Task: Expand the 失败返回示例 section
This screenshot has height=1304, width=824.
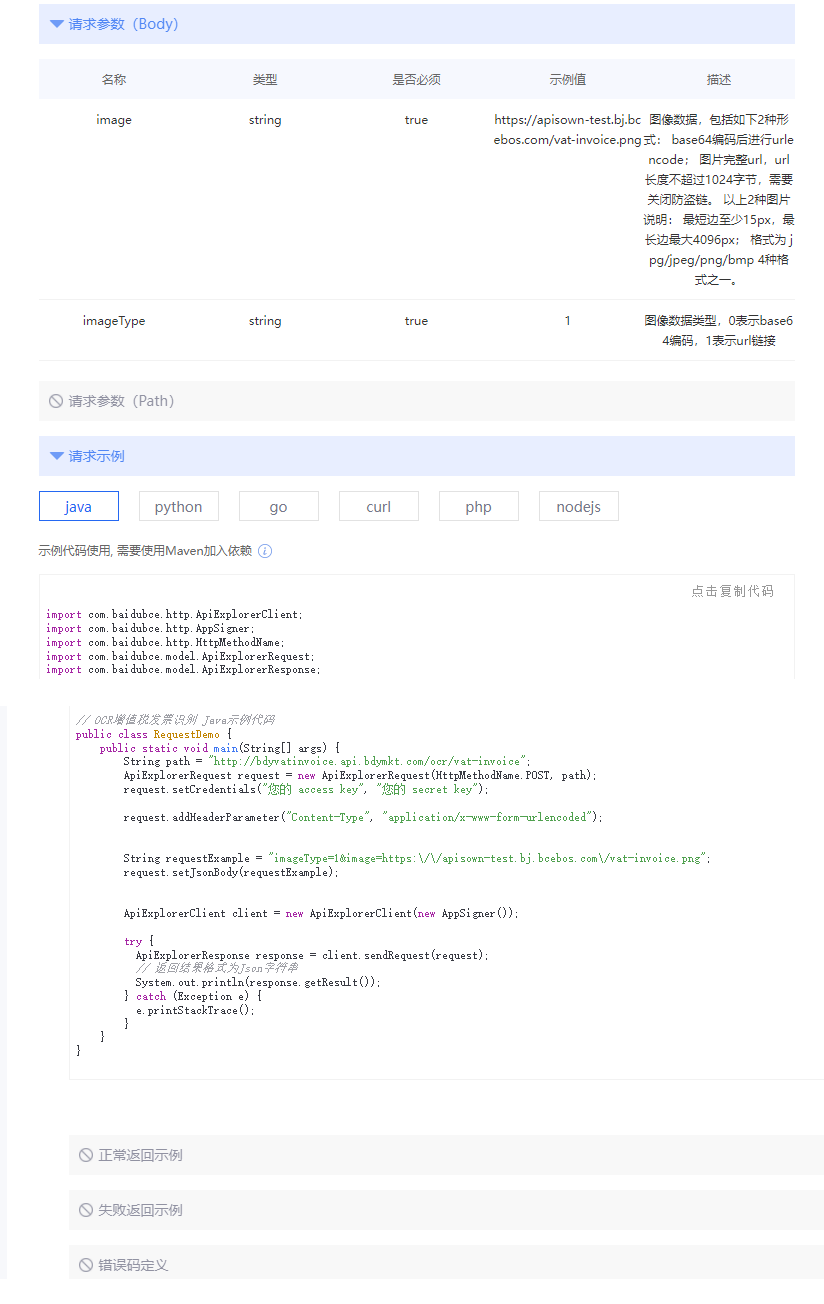Action: [140, 1210]
